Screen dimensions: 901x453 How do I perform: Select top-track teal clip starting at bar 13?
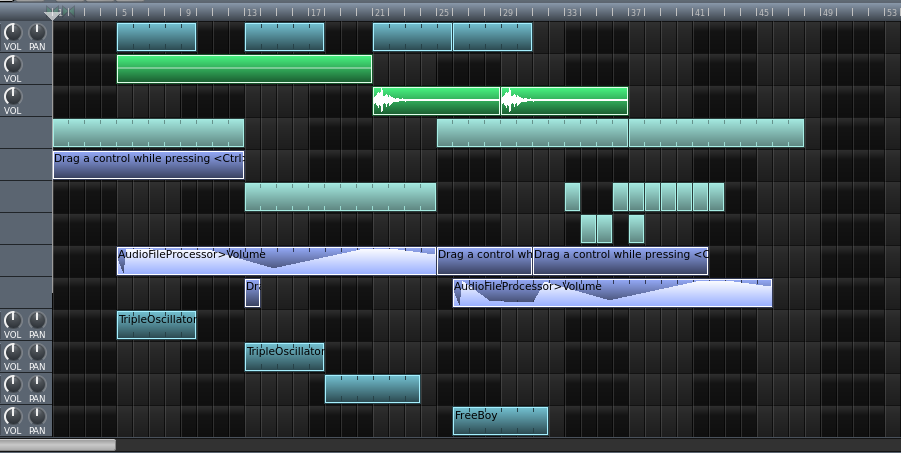click(284, 37)
